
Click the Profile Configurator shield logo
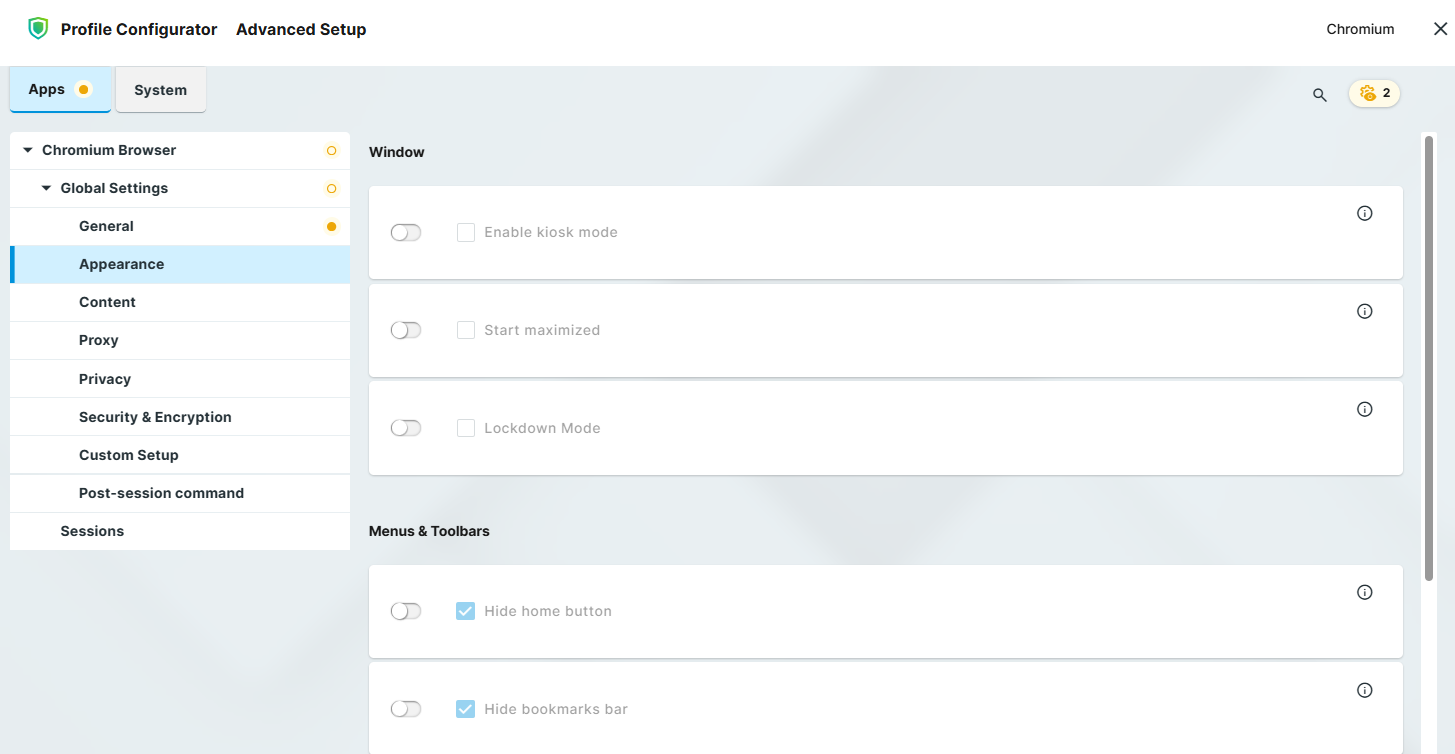click(x=38, y=29)
